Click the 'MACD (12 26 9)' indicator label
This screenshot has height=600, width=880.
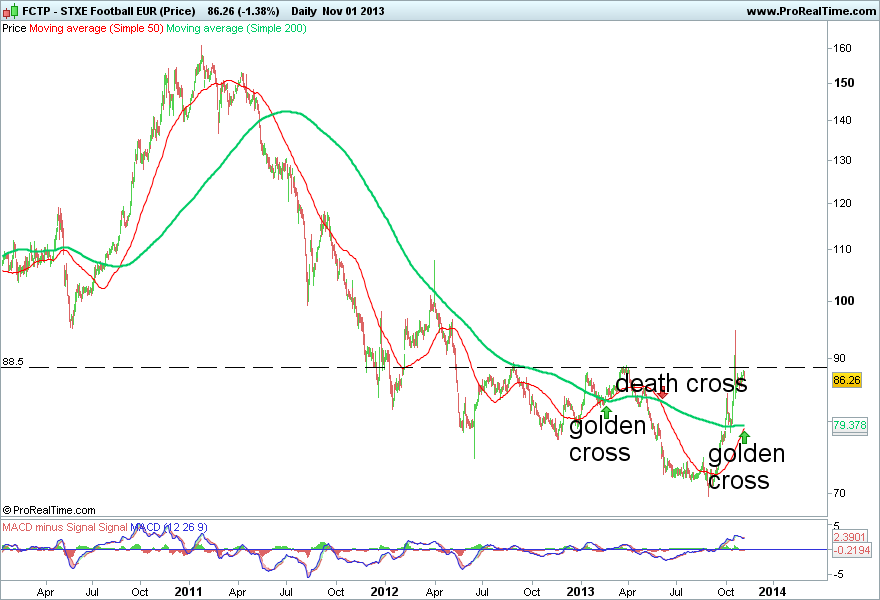pyautogui.click(x=169, y=528)
